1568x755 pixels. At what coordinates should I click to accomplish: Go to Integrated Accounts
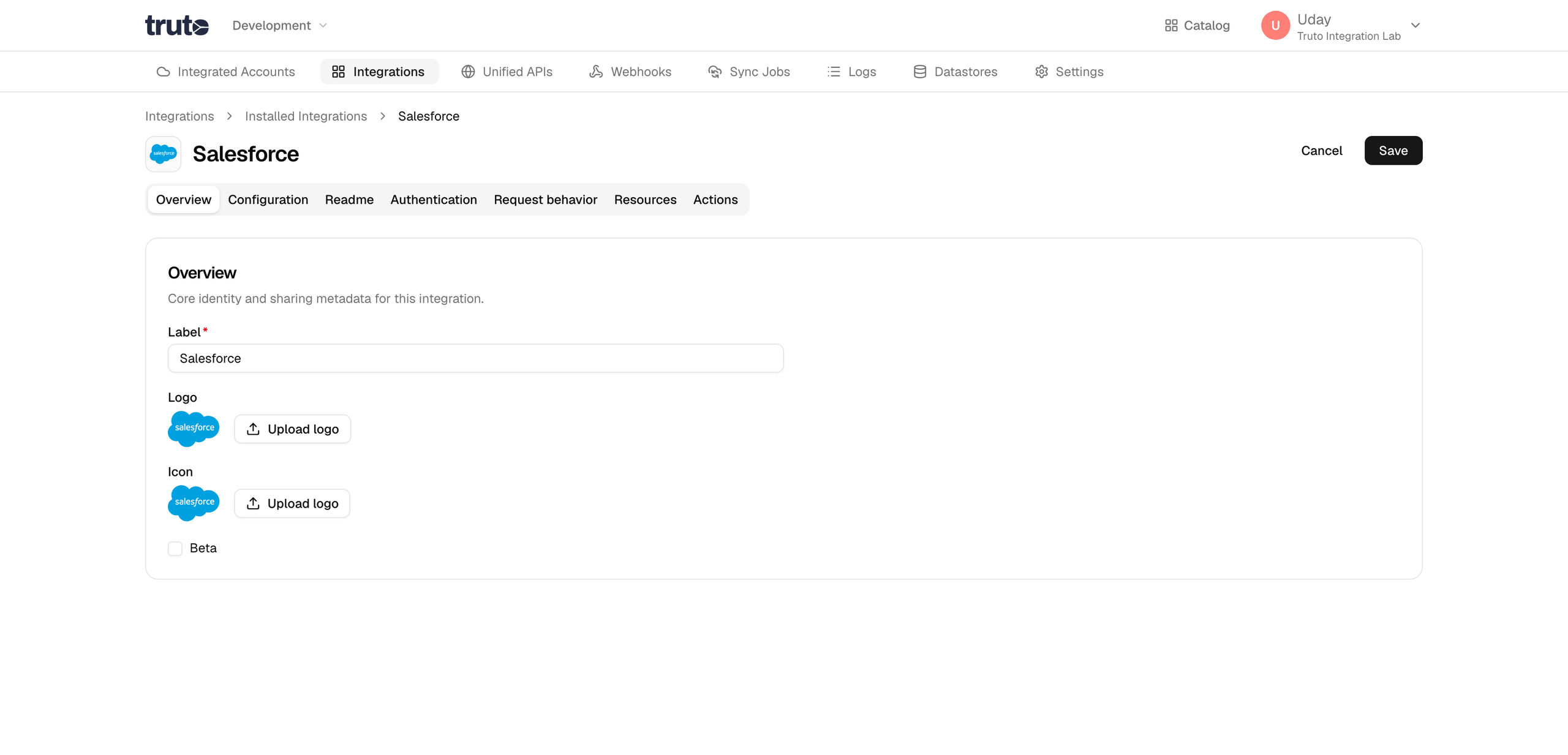pyautogui.click(x=226, y=72)
